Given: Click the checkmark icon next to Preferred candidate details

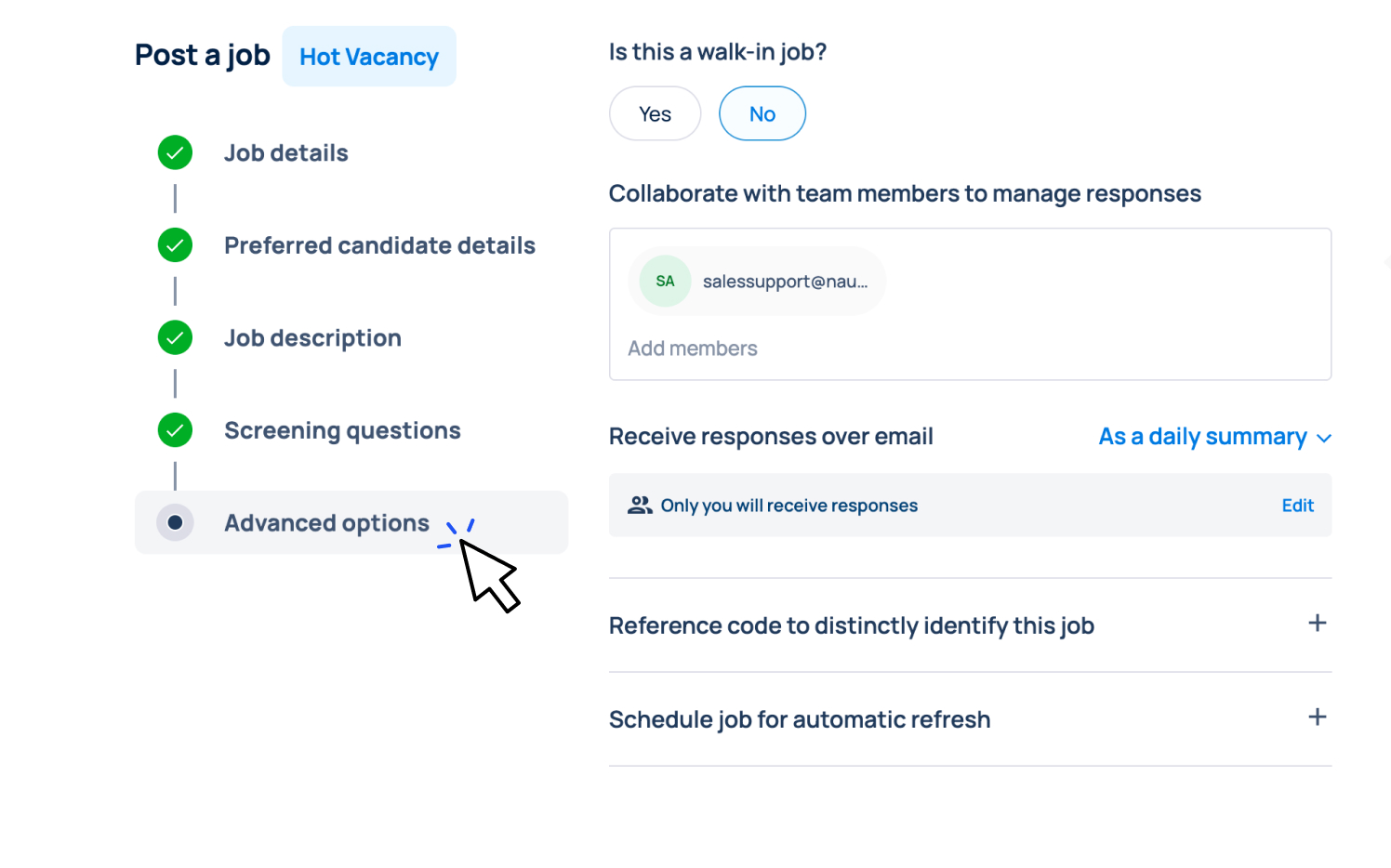Looking at the screenshot, I should [x=175, y=245].
